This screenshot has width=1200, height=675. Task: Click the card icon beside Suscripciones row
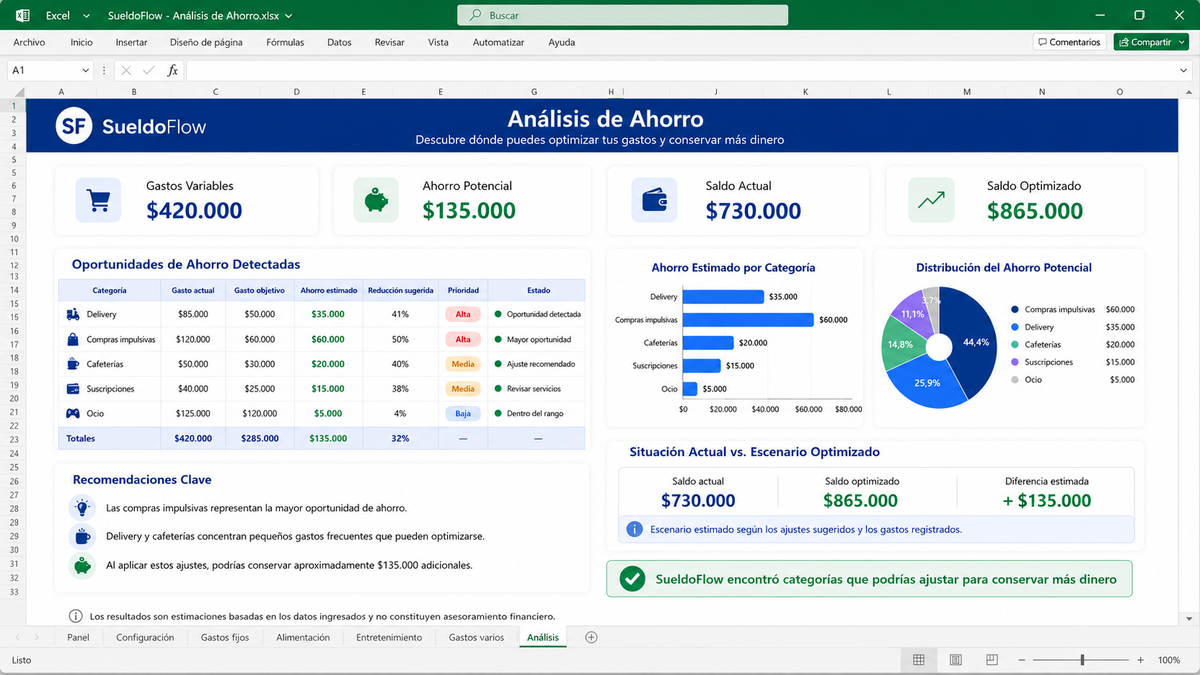[x=73, y=388]
